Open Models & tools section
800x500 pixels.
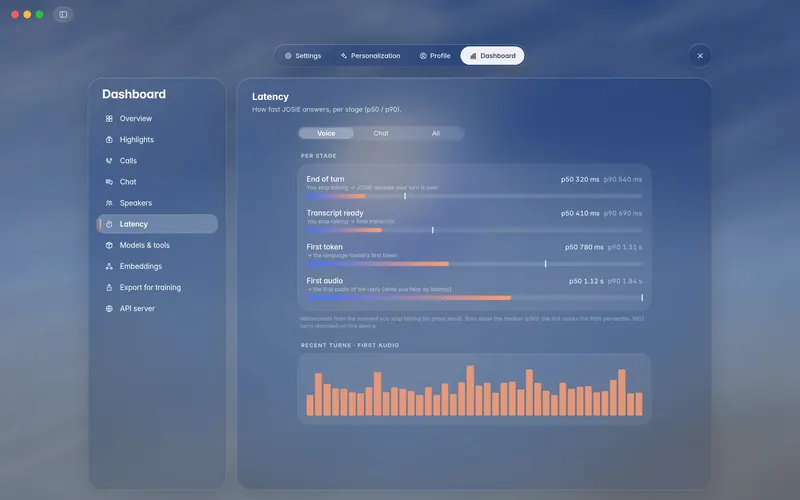157,245
